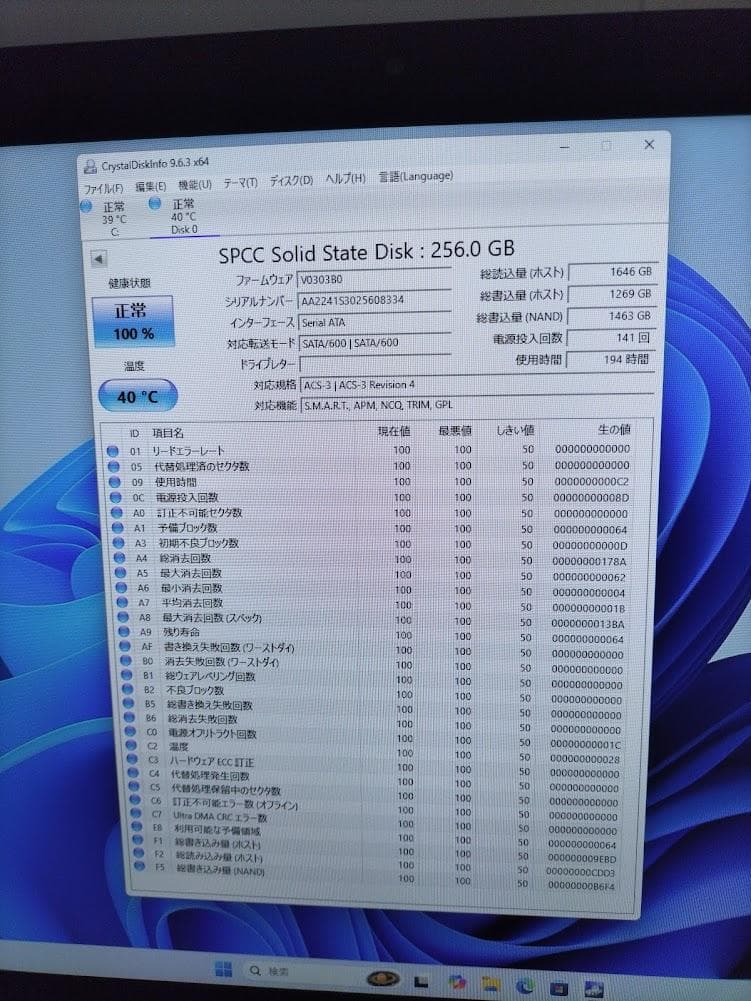The width and height of the screenshot is (751, 1001).
Task: Click the status dot for A3 初期不良ブロック数
Action: click(119, 543)
